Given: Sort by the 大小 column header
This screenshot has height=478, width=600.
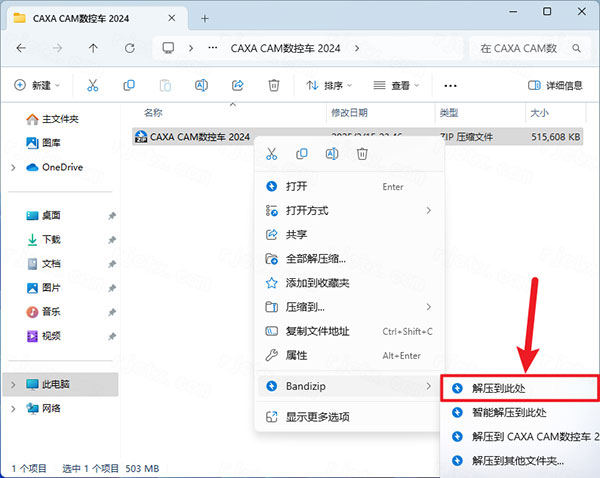Looking at the screenshot, I should coord(540,113).
